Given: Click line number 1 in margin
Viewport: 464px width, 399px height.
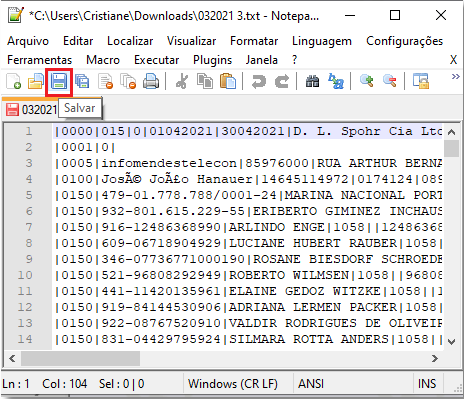Looking at the screenshot, I should coord(29,131).
